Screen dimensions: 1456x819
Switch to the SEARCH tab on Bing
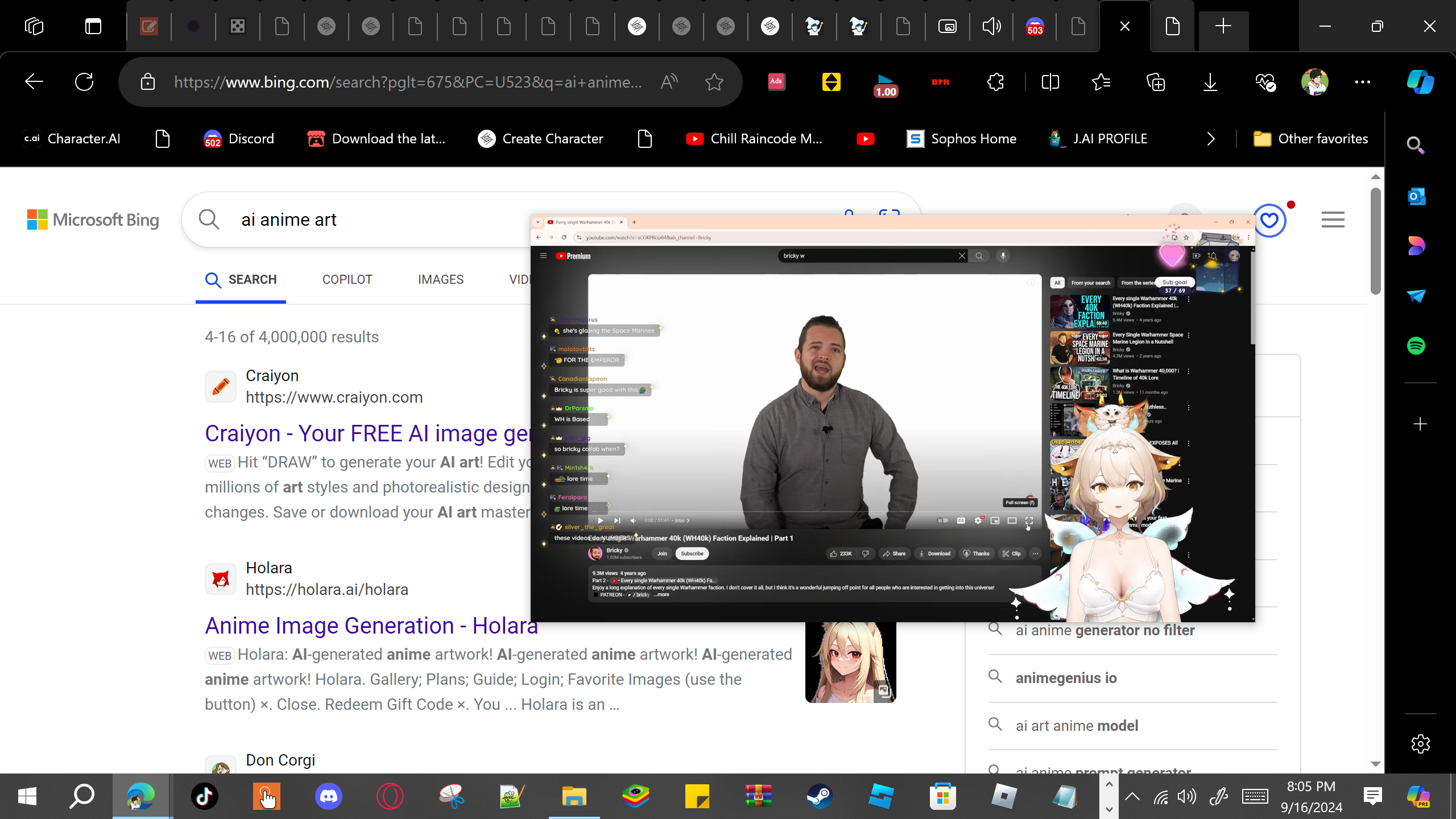(x=241, y=280)
